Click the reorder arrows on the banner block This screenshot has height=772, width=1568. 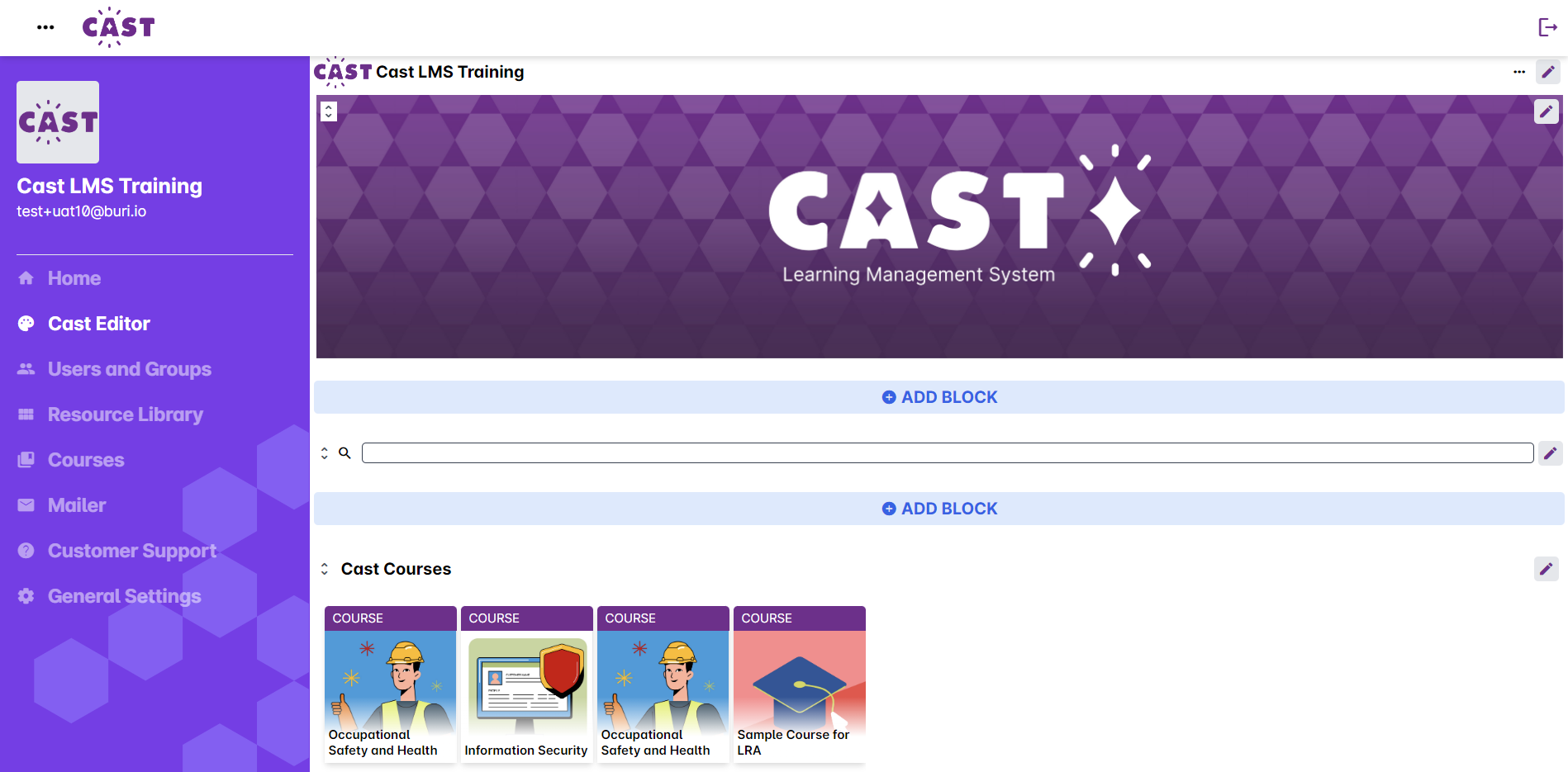329,111
